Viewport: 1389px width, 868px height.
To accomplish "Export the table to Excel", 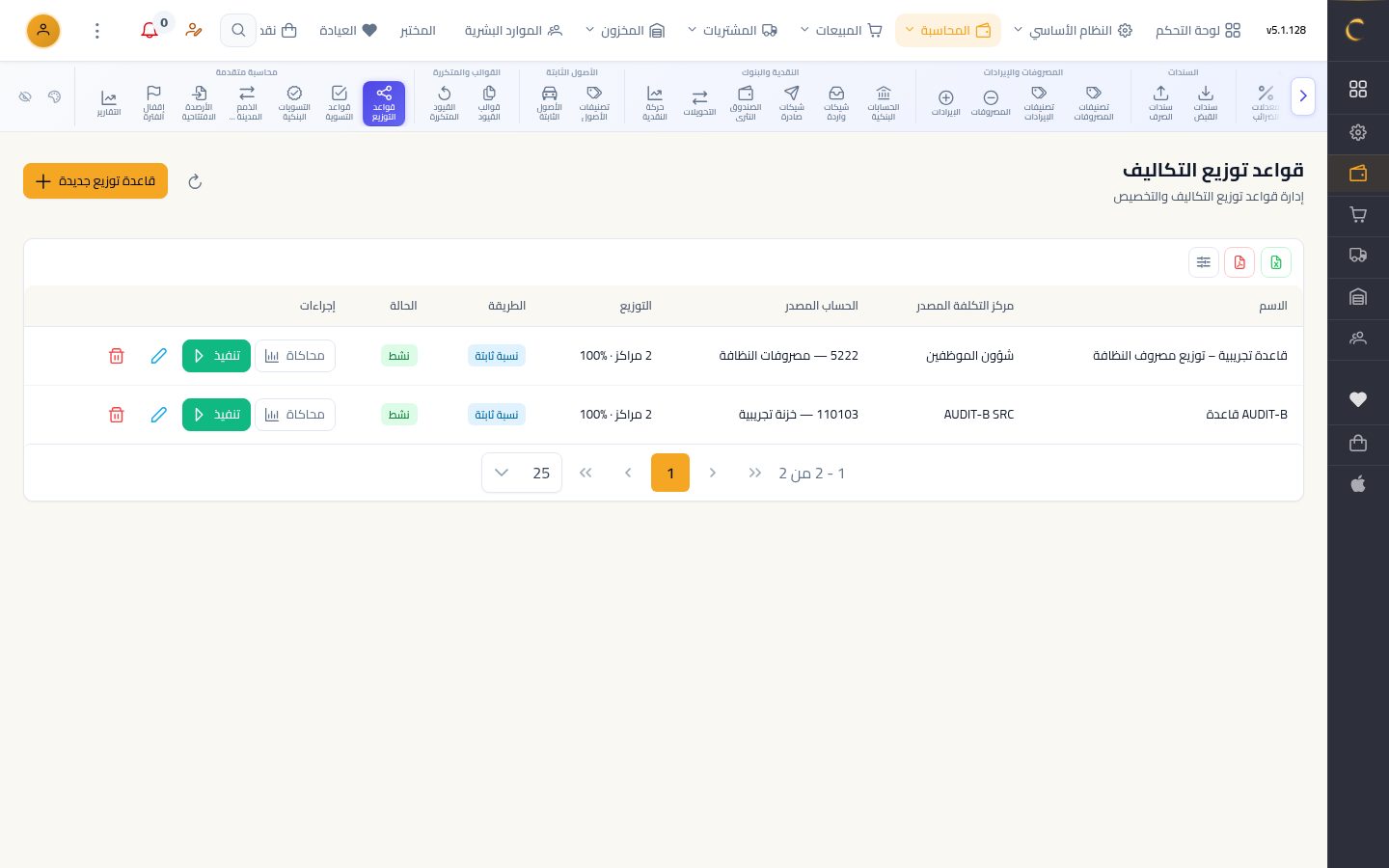I will click(x=1276, y=262).
